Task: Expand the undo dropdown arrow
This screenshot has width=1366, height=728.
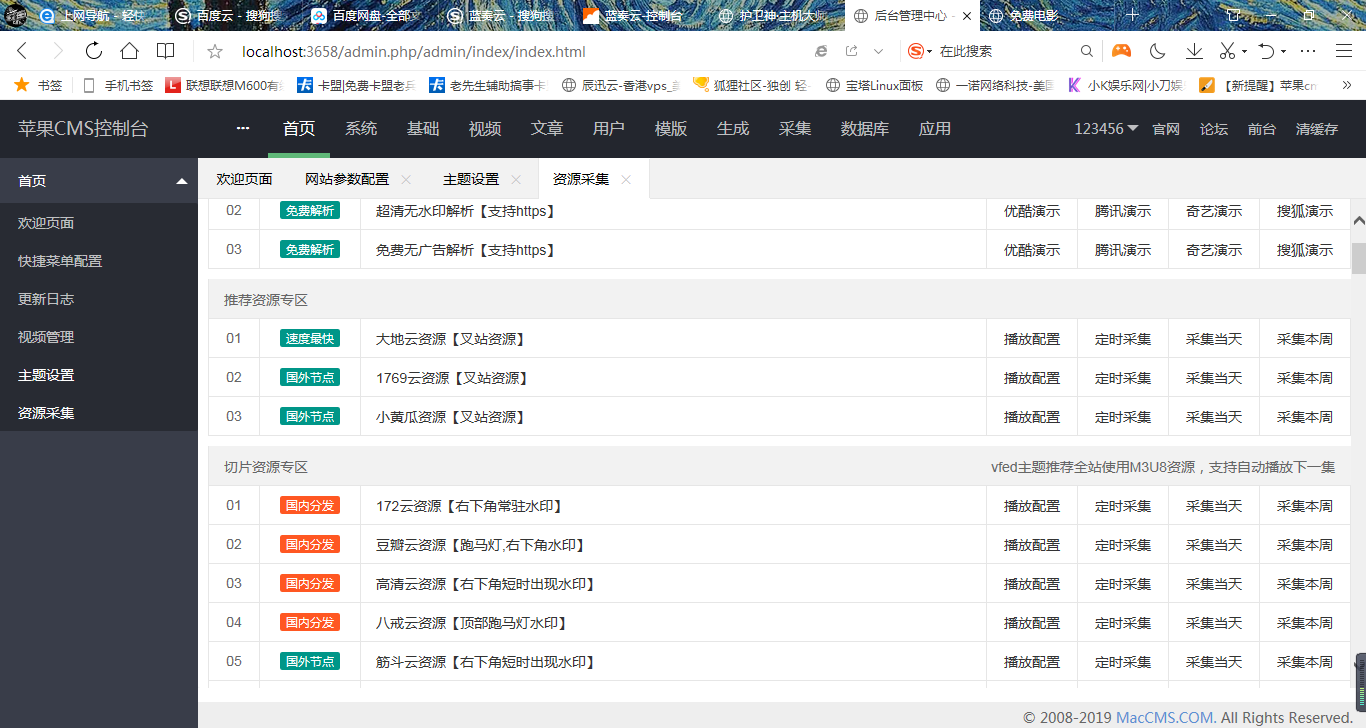Action: click(1283, 51)
